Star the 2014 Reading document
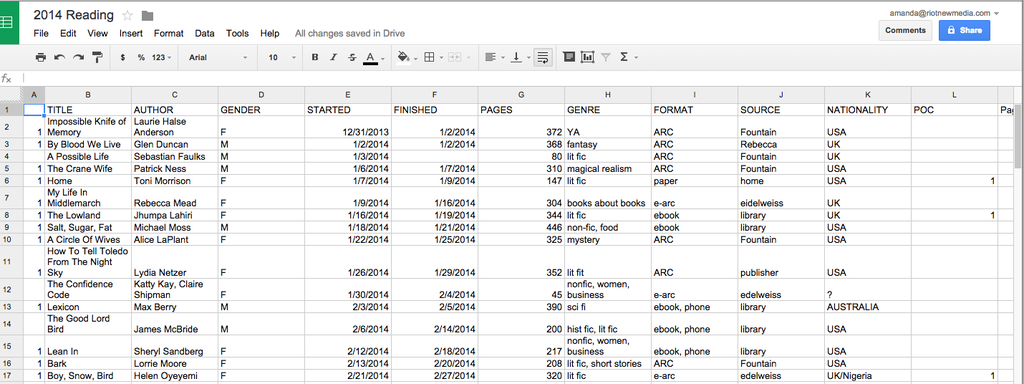 (x=127, y=16)
